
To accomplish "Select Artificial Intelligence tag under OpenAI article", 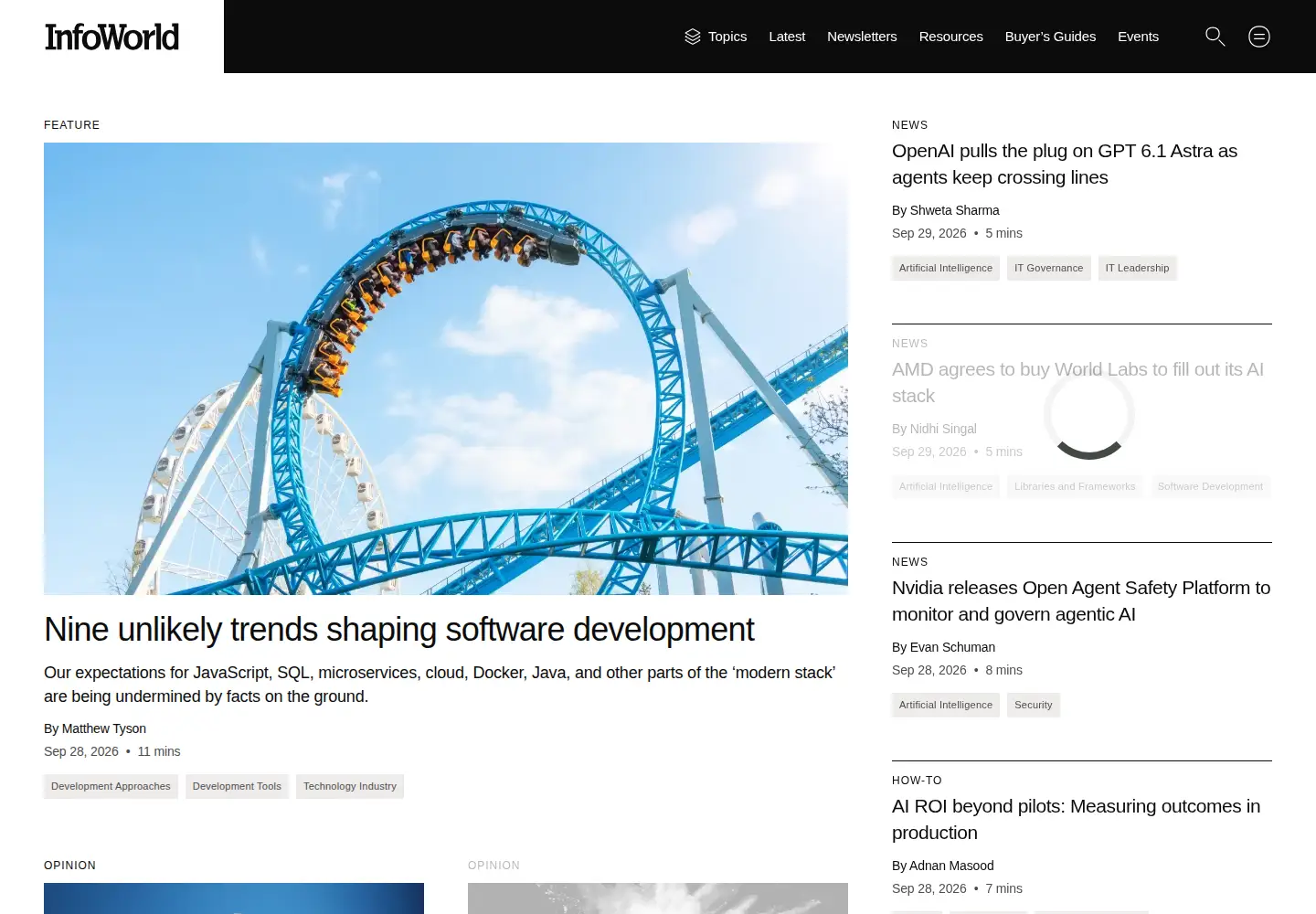I will 945,268.
